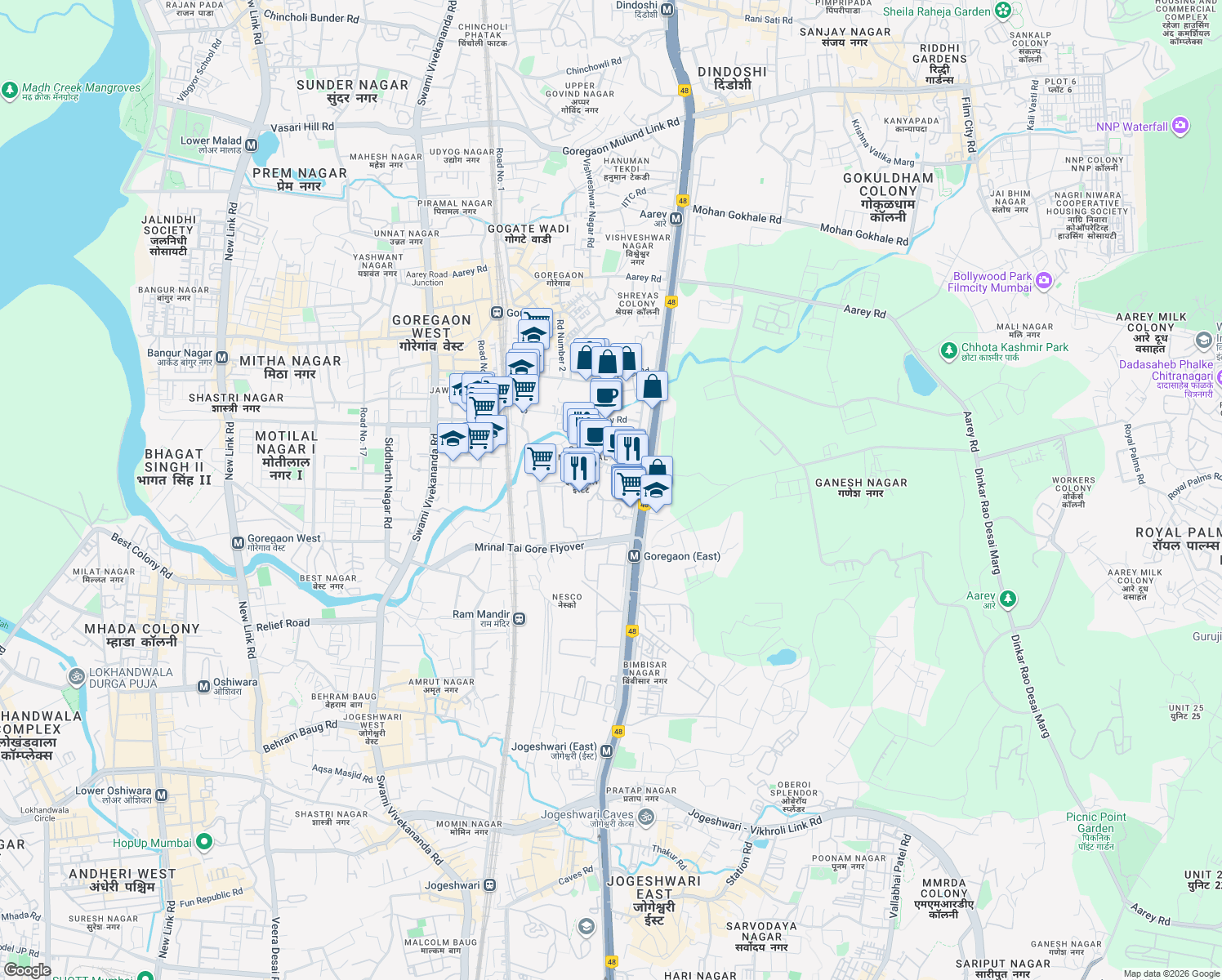The image size is (1222, 980).
Task: Open the Bollywood Park Filmcity Mumbai marker
Action: pos(1043,279)
